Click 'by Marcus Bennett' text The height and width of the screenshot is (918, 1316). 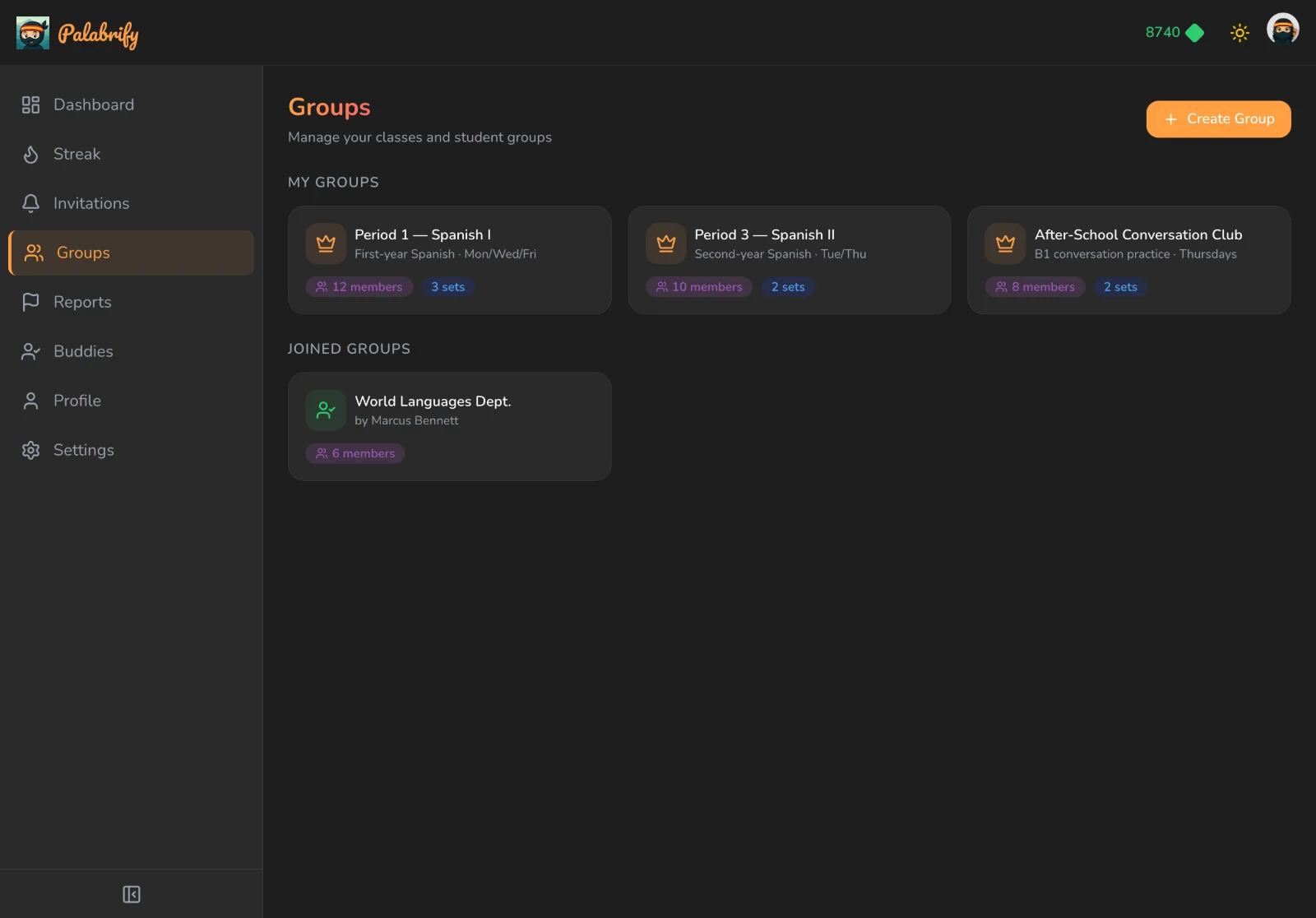pos(406,420)
